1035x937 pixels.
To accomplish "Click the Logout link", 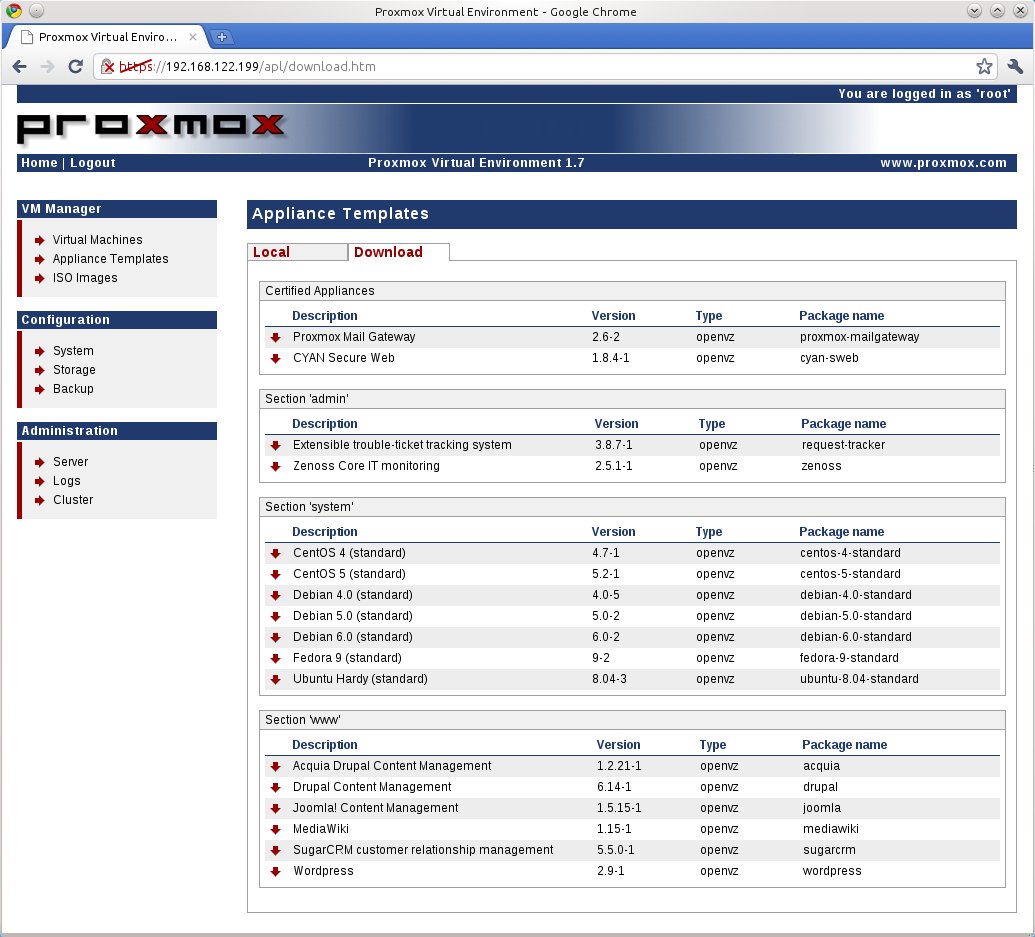I will pyautogui.click(x=92, y=162).
